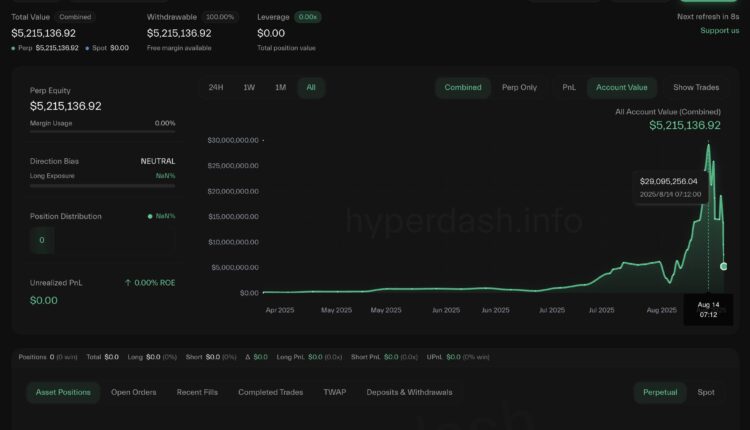Click the Combined badge beside Total Value

tap(75, 17)
